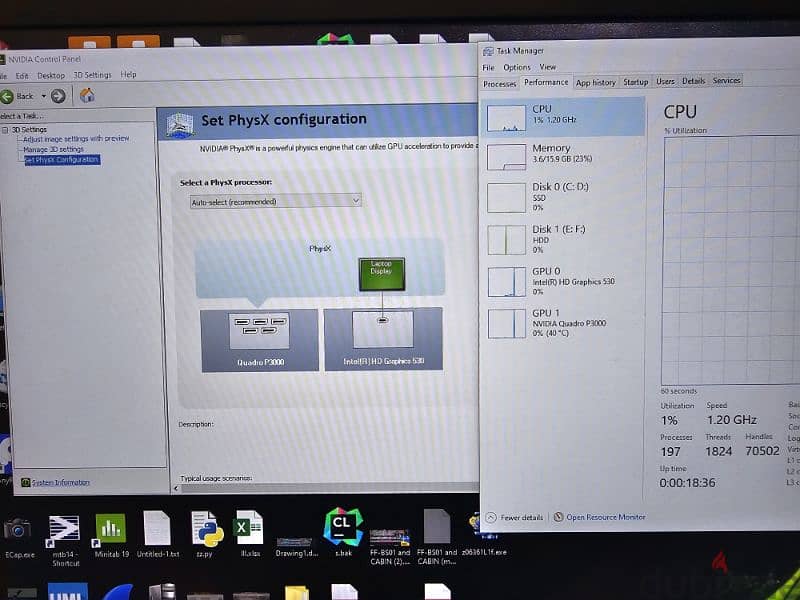Screen dimensions: 800x600
Task: Select GPU 1 NVIDIA Quadro P3000
Action: pos(564,322)
